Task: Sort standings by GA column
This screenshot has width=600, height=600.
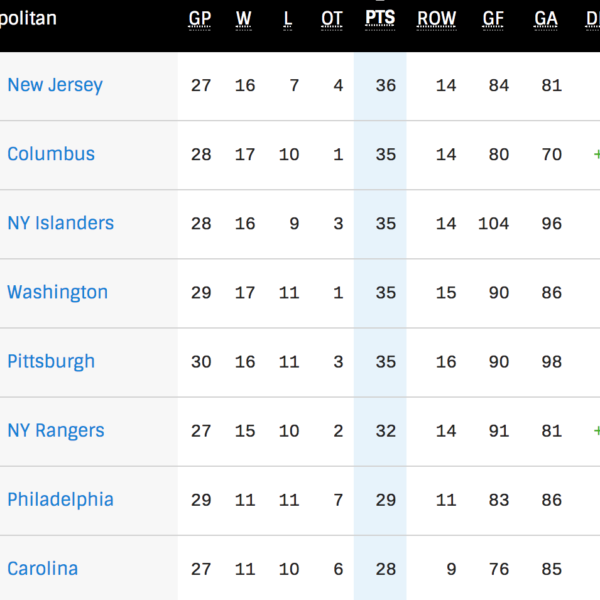Action: click(546, 19)
